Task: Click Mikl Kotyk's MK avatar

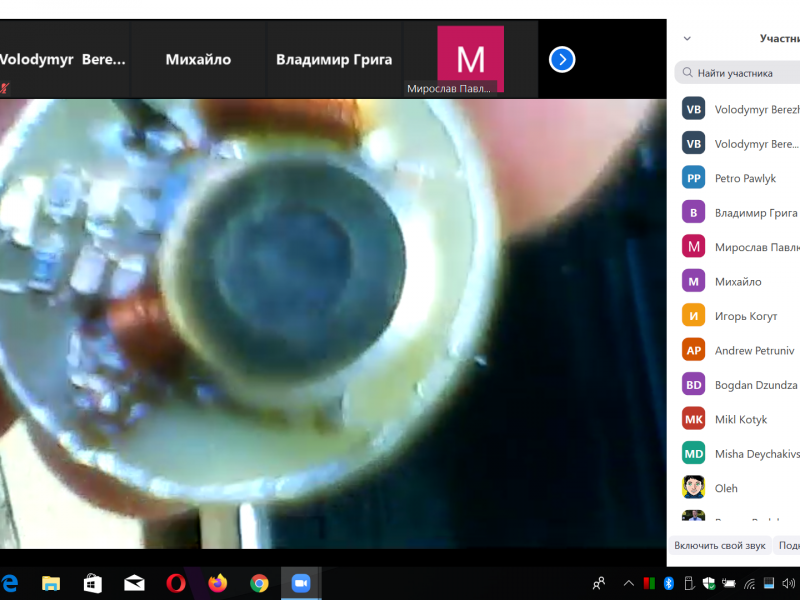Action: (694, 419)
